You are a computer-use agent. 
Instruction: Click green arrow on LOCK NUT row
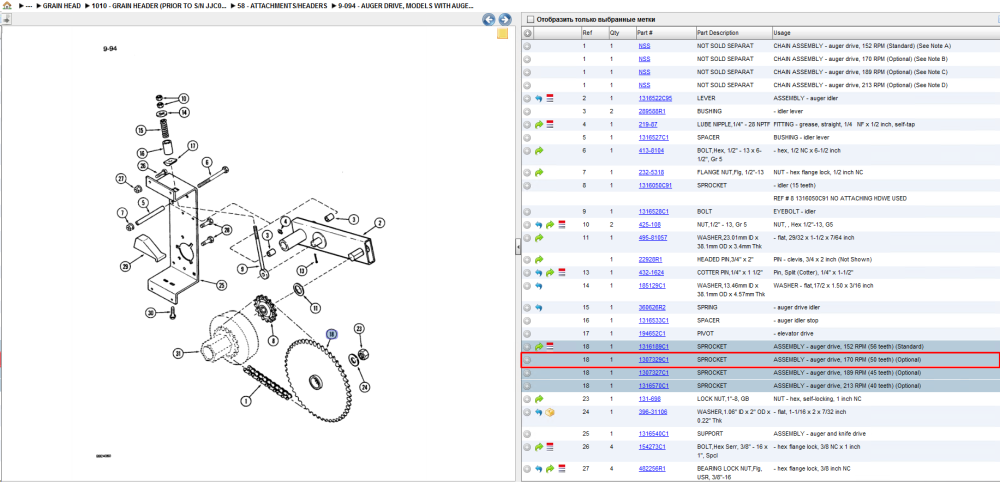(x=539, y=399)
